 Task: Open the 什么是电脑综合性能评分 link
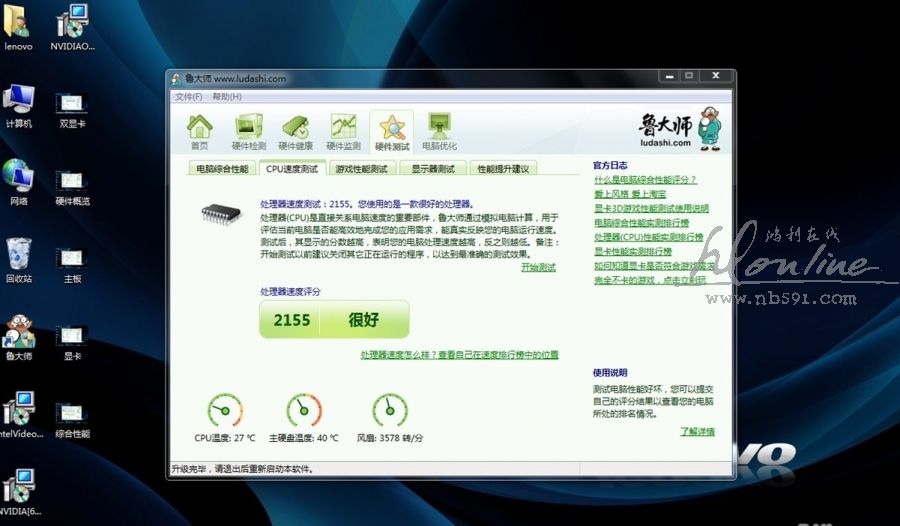(645, 180)
